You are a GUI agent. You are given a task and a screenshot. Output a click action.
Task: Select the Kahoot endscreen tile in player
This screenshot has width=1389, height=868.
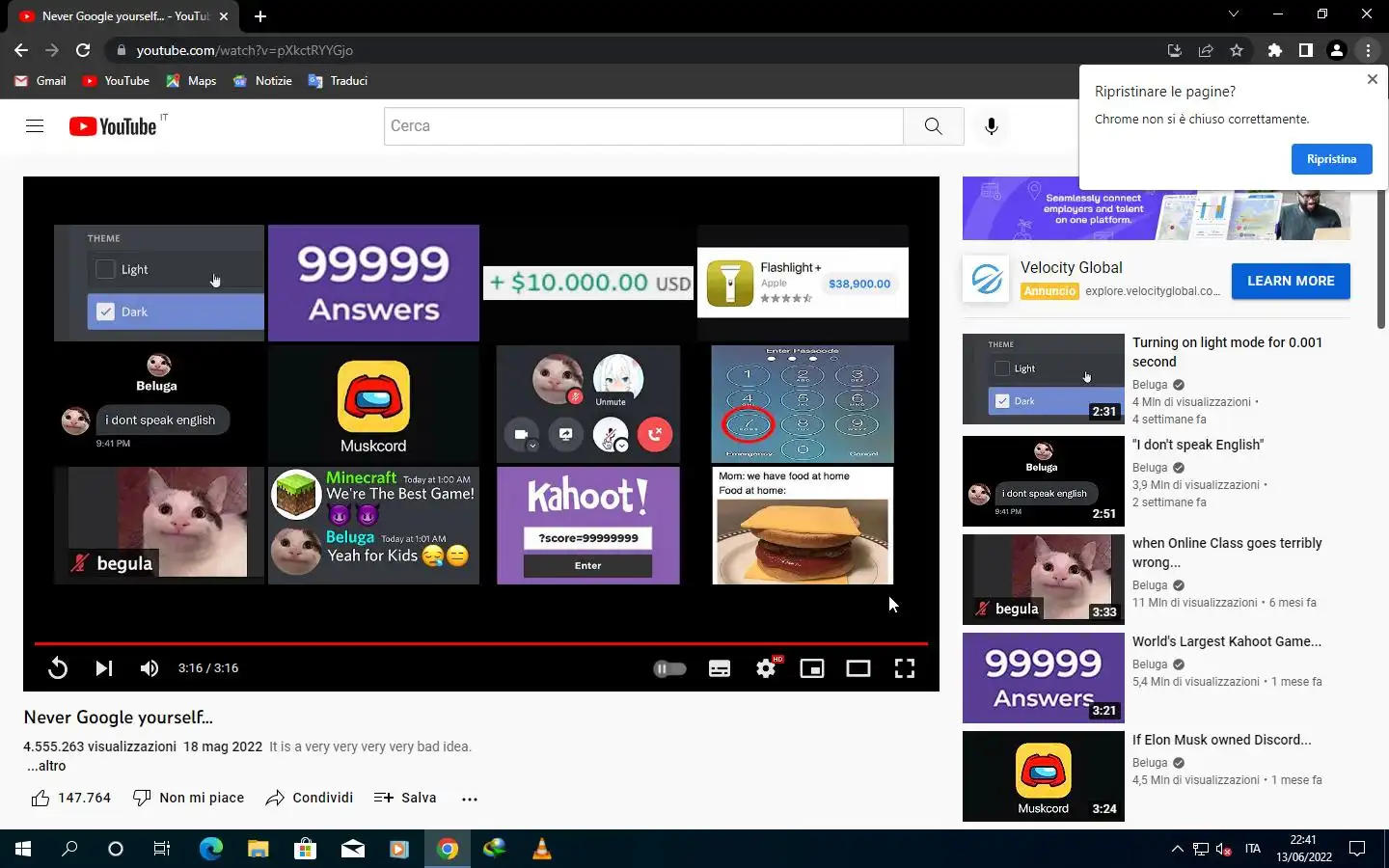(588, 526)
